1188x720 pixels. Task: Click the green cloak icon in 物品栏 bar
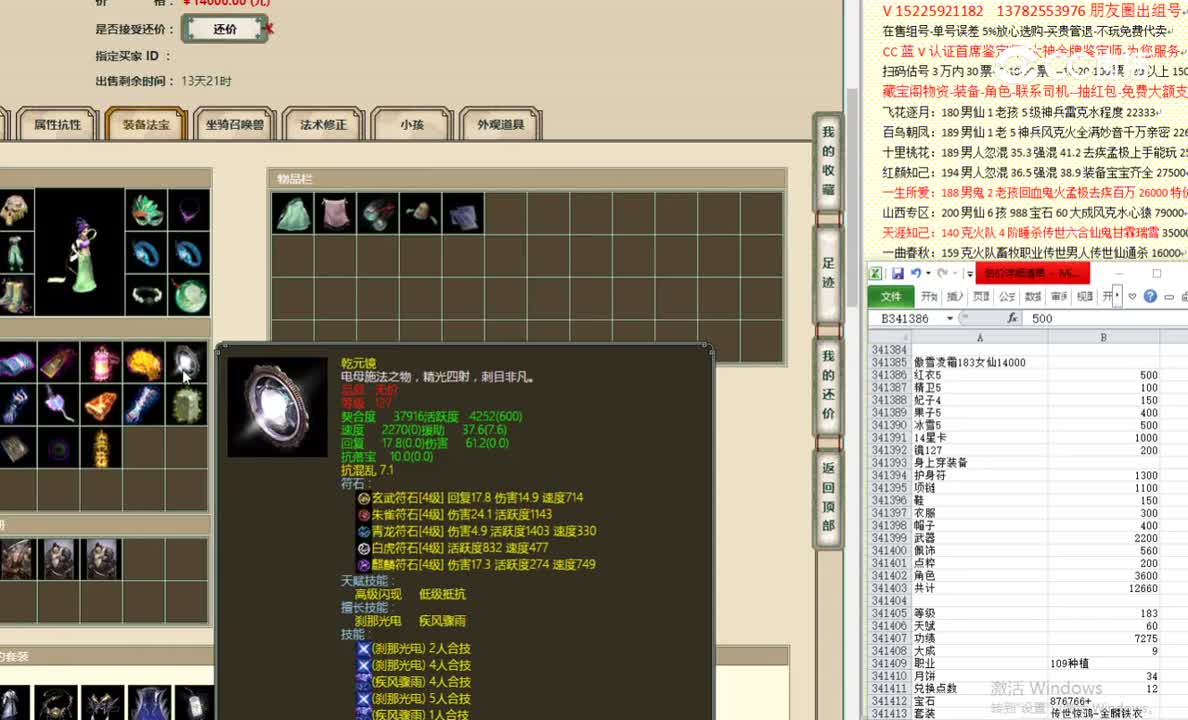point(291,212)
